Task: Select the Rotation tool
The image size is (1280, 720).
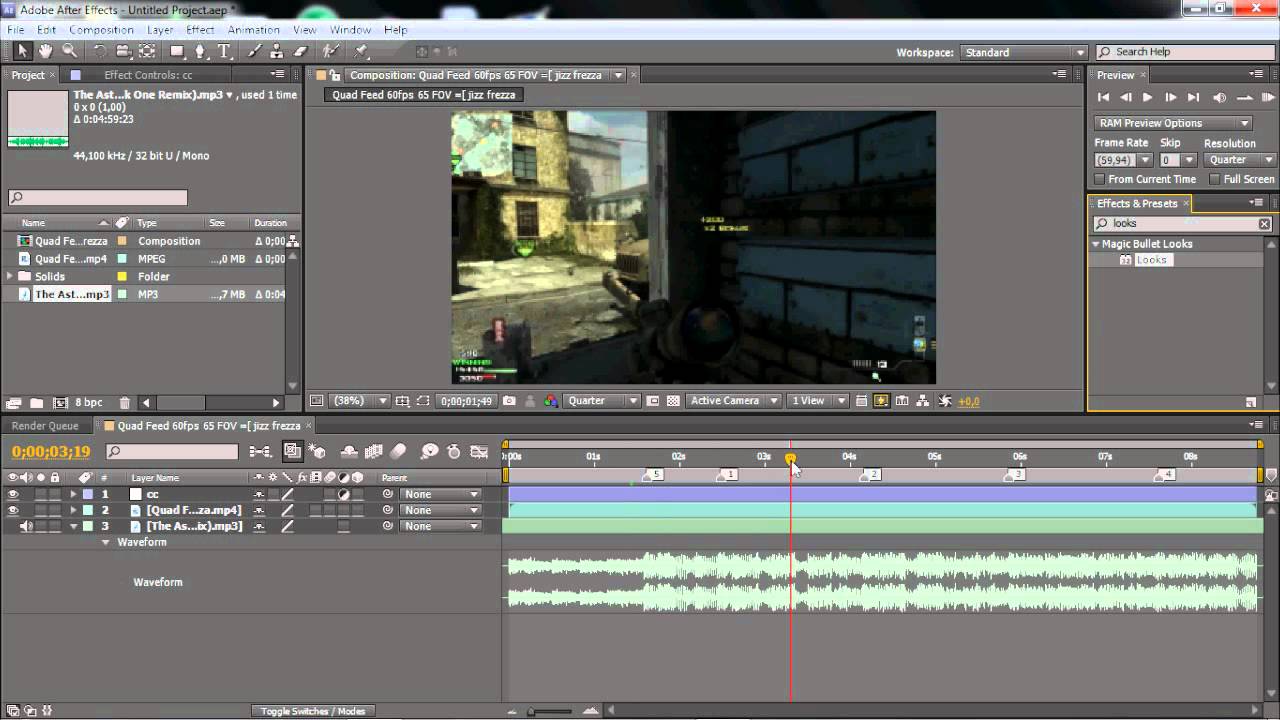Action: [100, 51]
